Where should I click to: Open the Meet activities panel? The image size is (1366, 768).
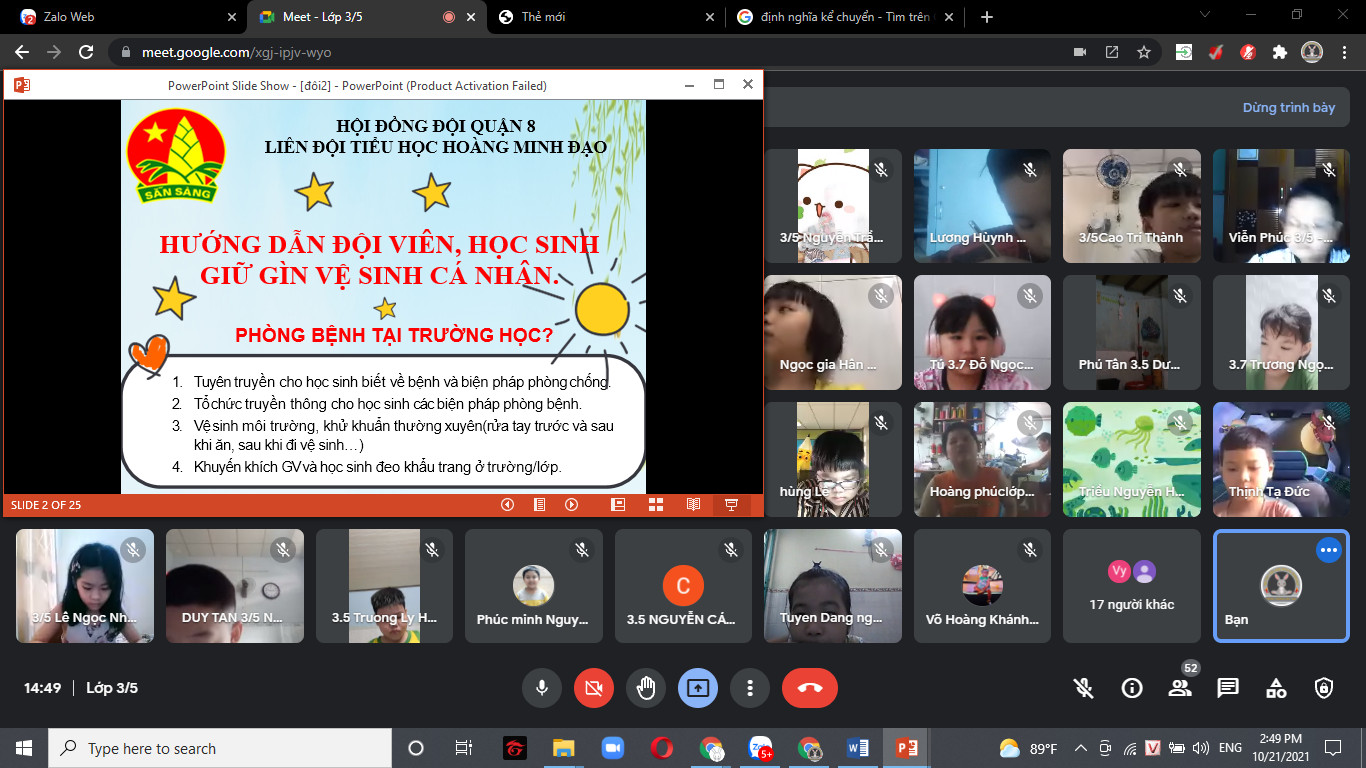point(1276,688)
